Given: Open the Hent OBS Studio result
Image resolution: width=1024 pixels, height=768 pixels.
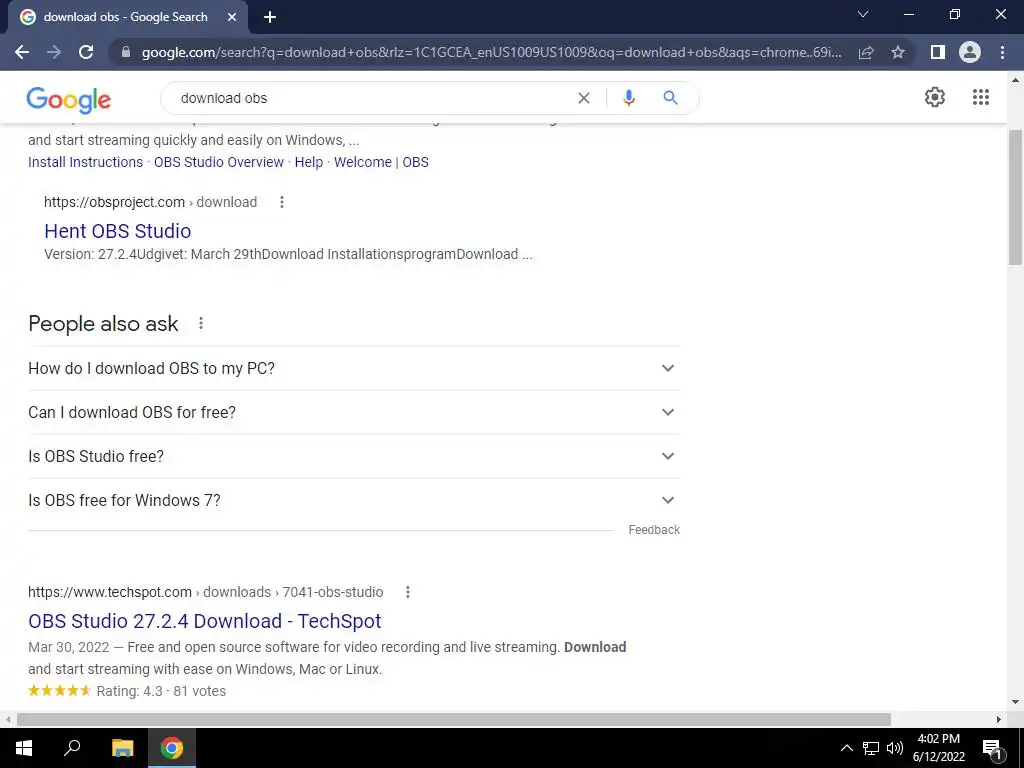Looking at the screenshot, I should click(x=118, y=231).
